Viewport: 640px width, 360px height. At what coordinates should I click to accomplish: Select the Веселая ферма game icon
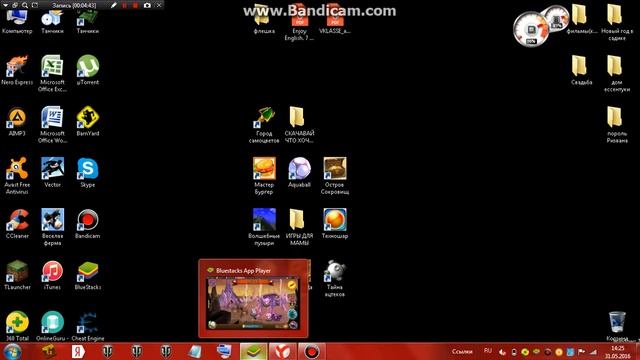pyautogui.click(x=52, y=227)
